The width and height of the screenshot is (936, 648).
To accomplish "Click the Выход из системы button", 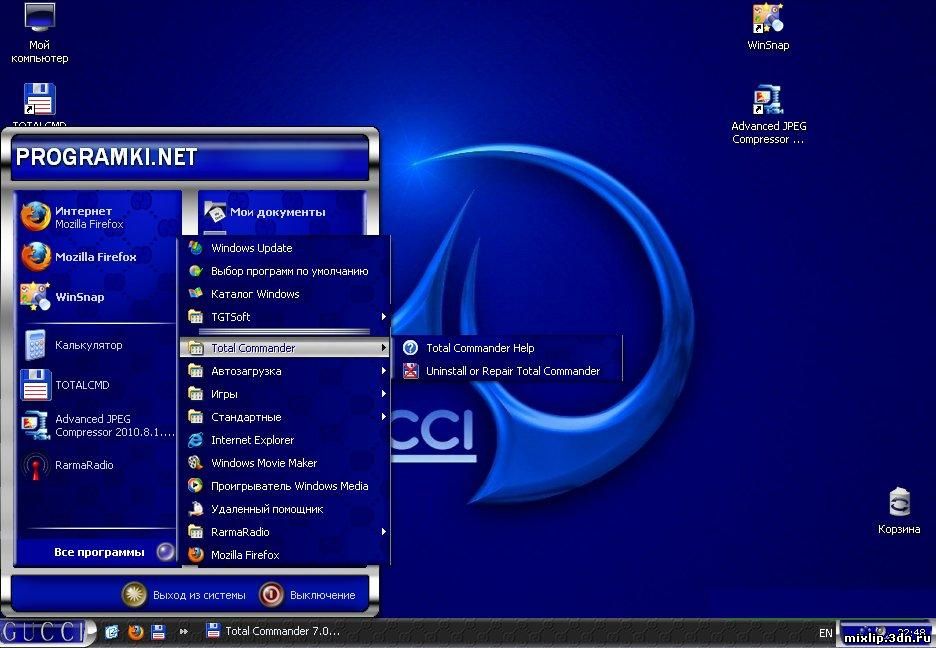I will click(x=184, y=595).
